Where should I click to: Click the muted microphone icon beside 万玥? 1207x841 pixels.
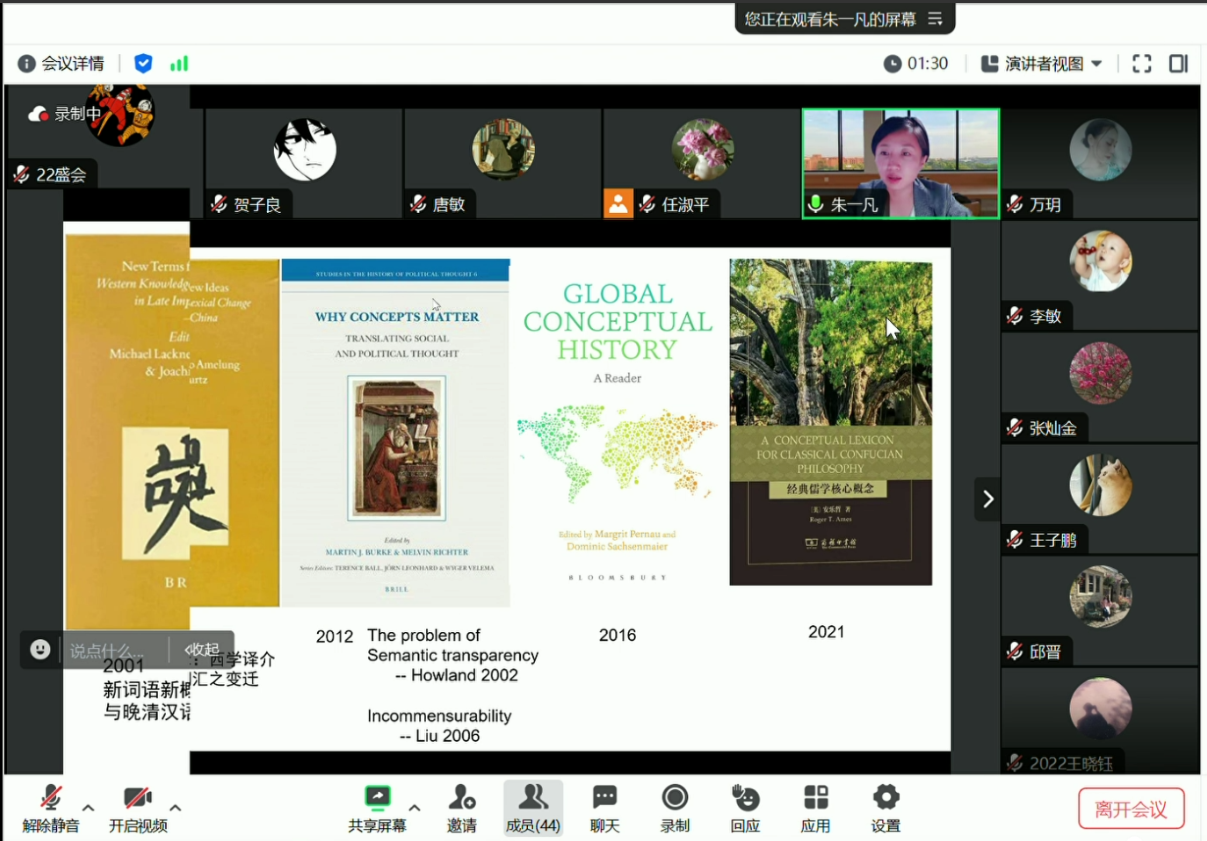(1016, 205)
